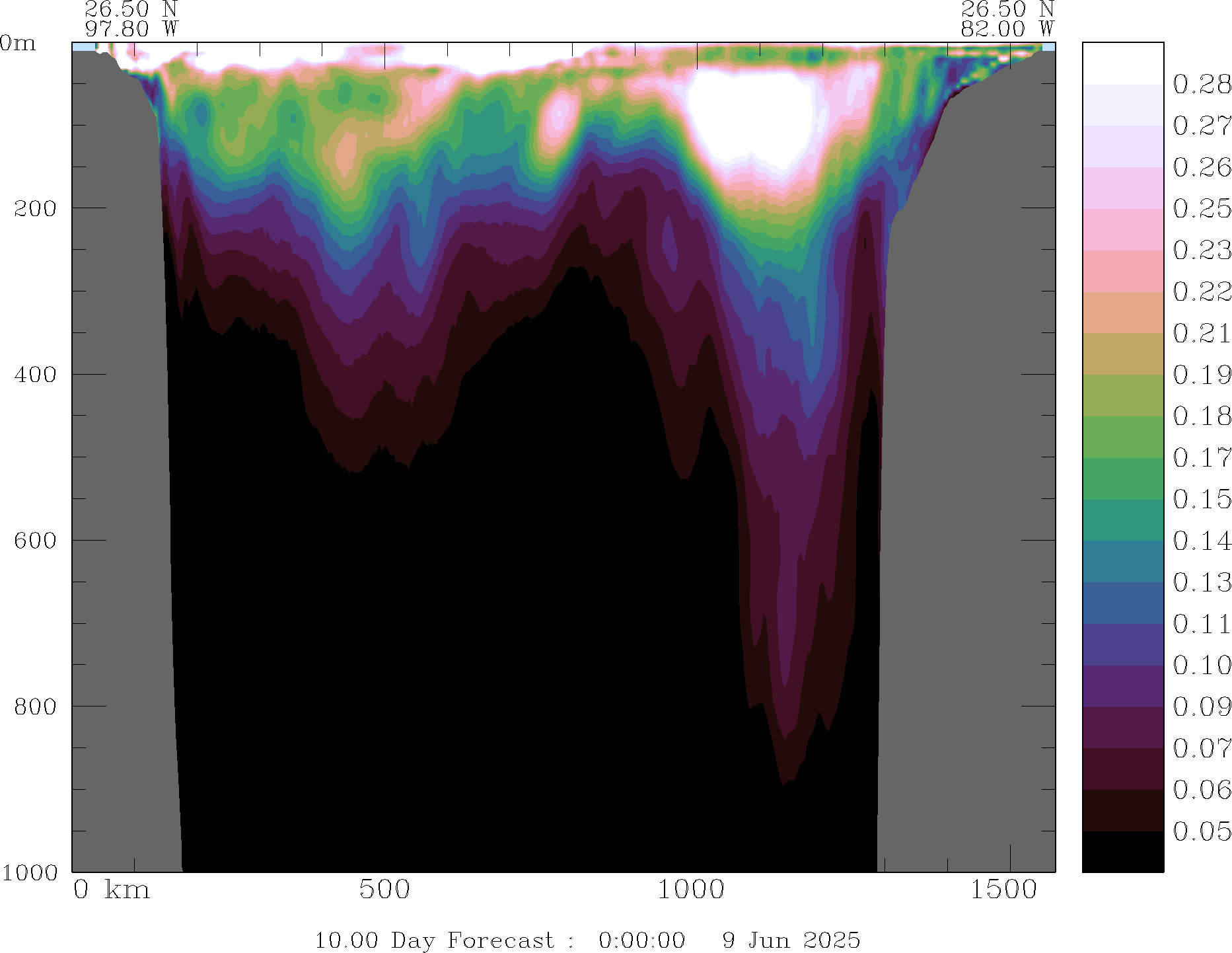Screen dimensions: 1232x953
Task: Select the blue swatch between 0.13 and 0.11
Action: tap(1122, 603)
